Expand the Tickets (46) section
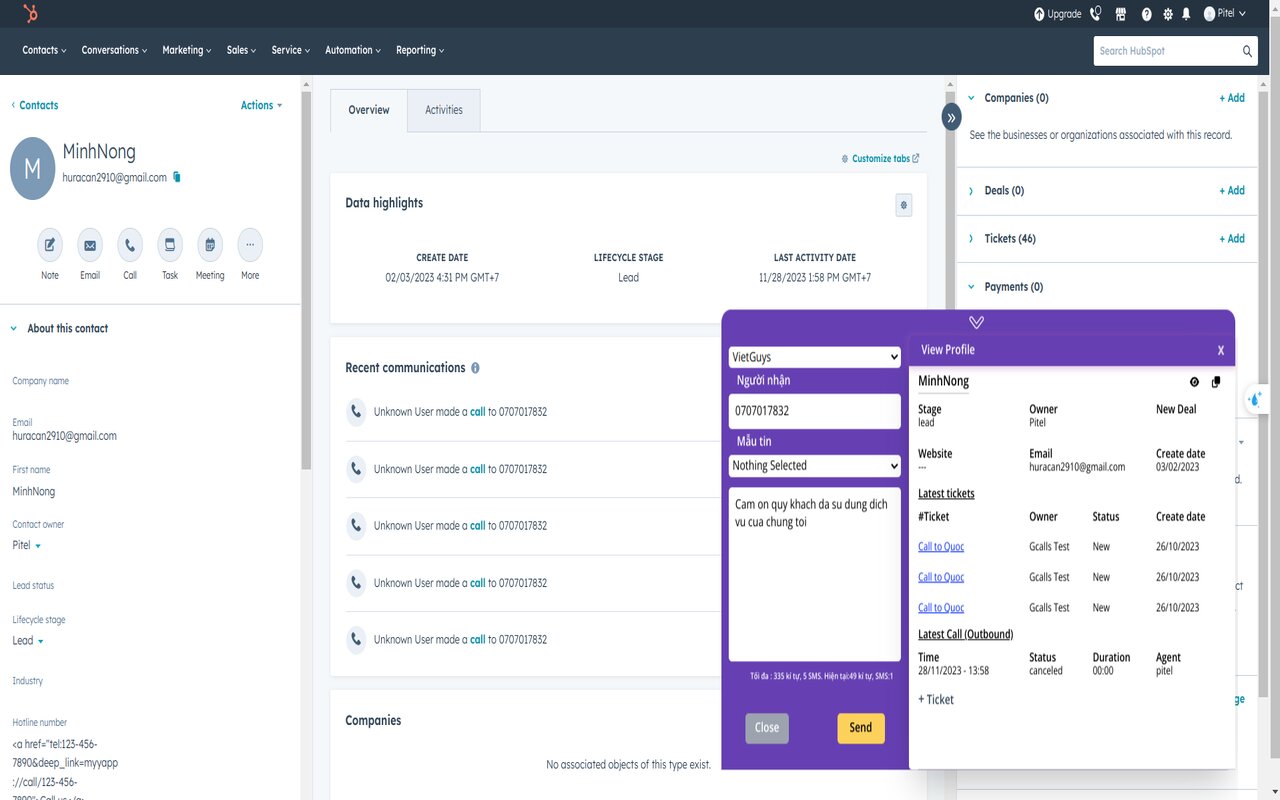The image size is (1280, 800). pyautogui.click(x=971, y=238)
